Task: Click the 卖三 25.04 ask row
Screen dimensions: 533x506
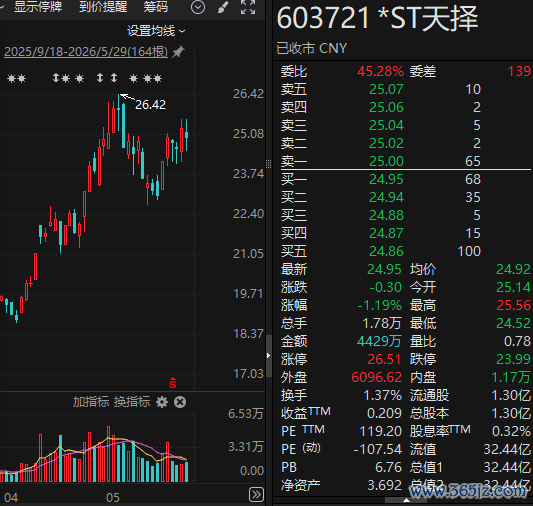Action: point(405,125)
